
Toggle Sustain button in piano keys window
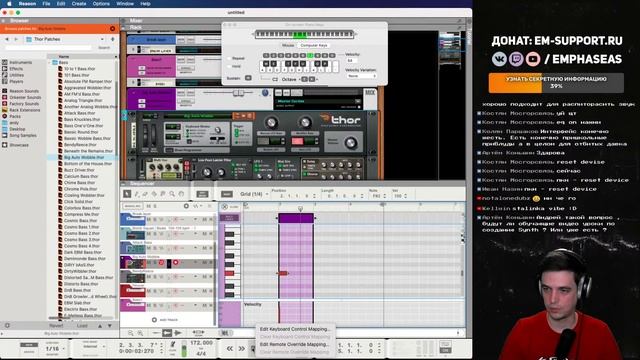(248, 78)
